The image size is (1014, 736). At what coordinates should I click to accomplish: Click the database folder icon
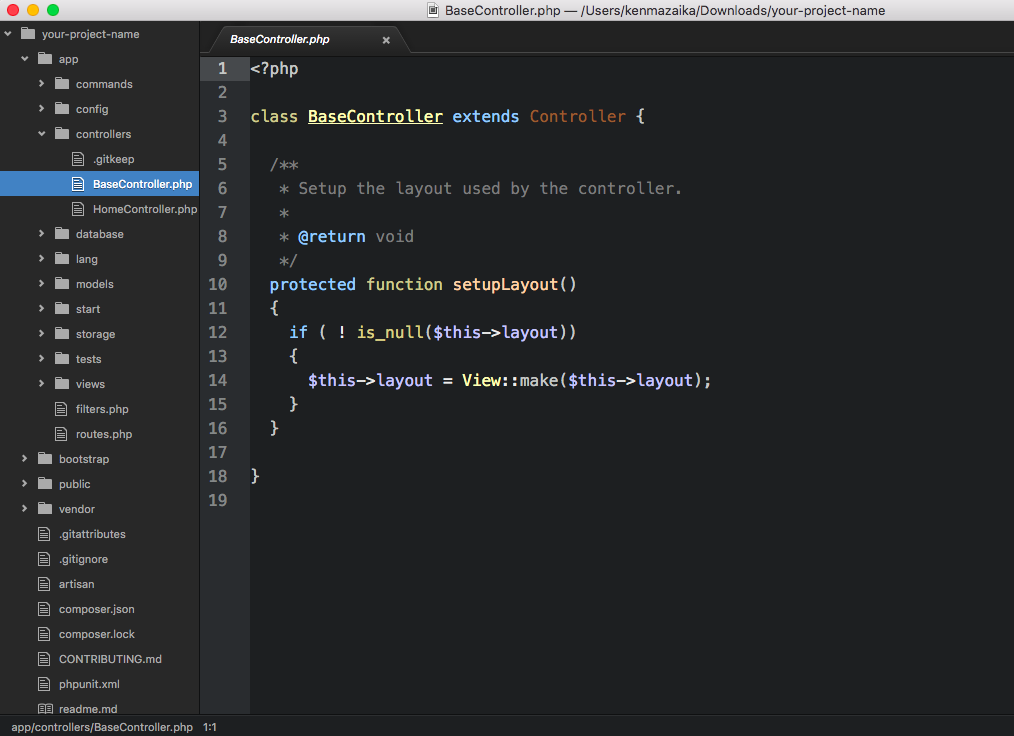tap(62, 233)
